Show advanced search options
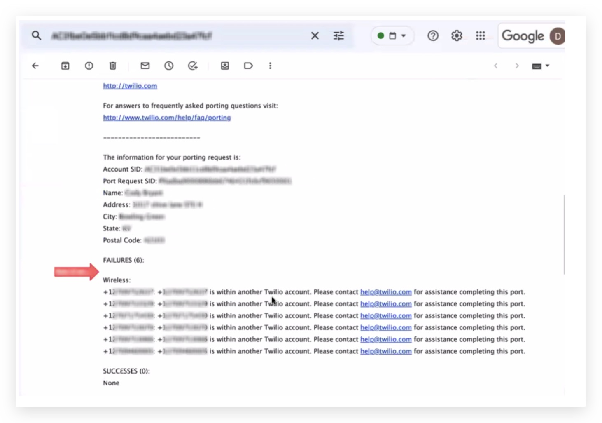Screen dimensions: 602x423 point(339,36)
